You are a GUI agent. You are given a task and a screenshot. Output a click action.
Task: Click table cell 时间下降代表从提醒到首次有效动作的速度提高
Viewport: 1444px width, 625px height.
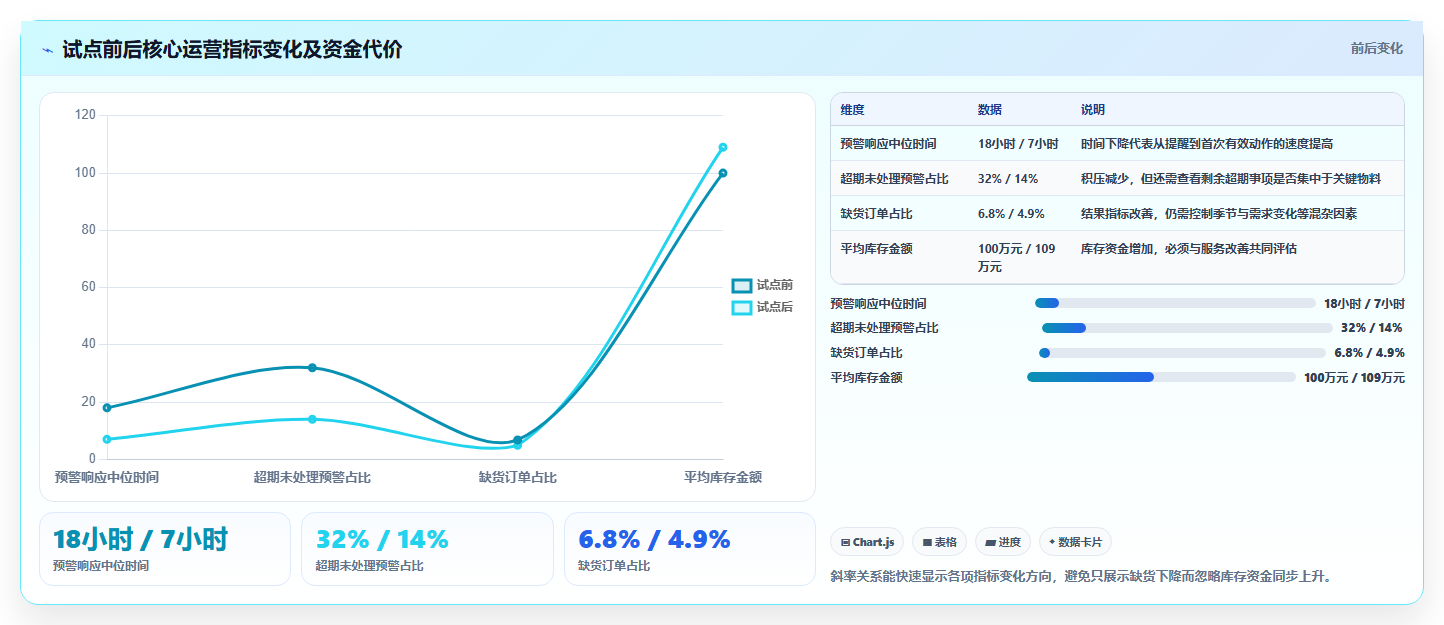(1207, 144)
